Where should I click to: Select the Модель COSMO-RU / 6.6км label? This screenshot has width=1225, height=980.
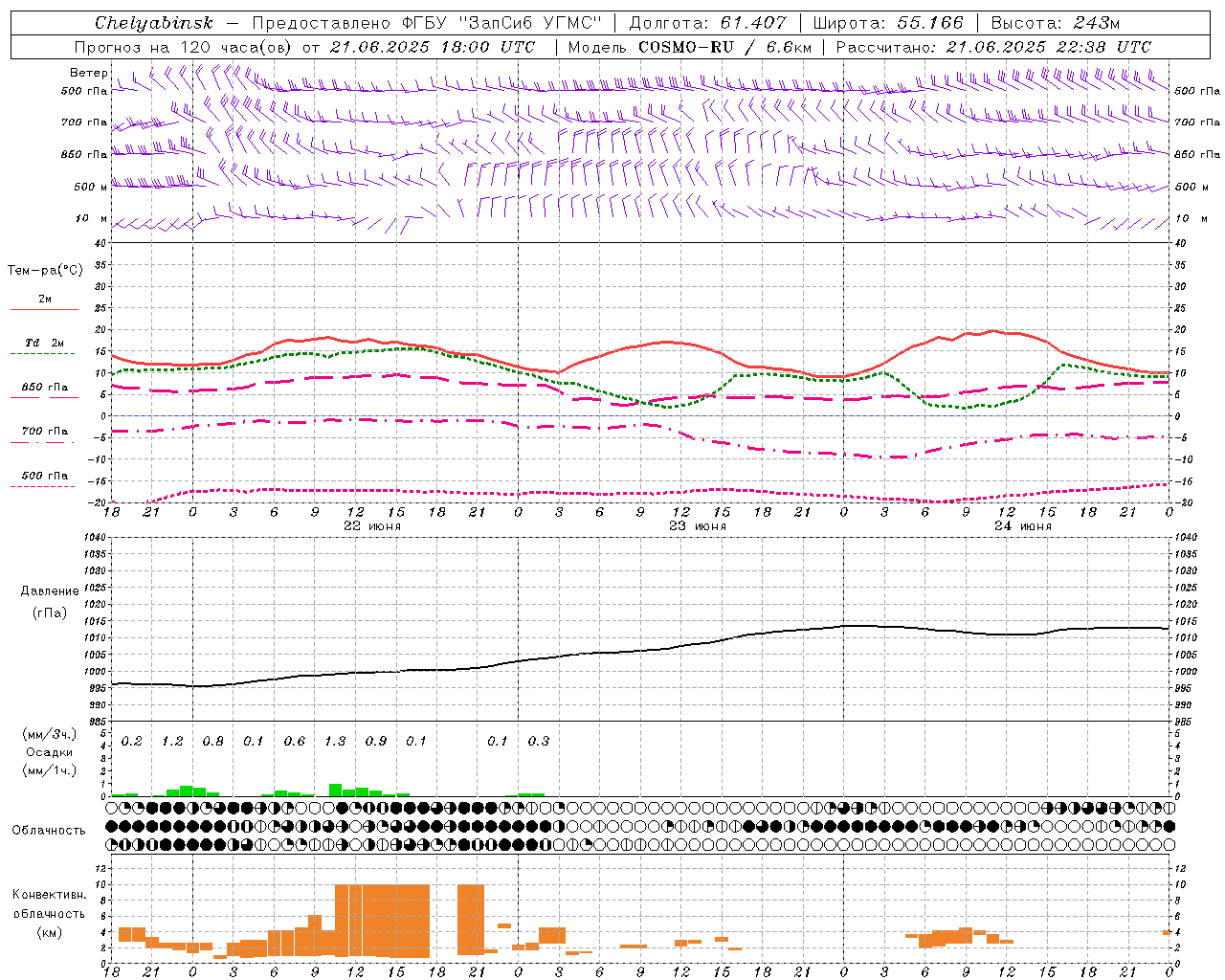[x=690, y=47]
